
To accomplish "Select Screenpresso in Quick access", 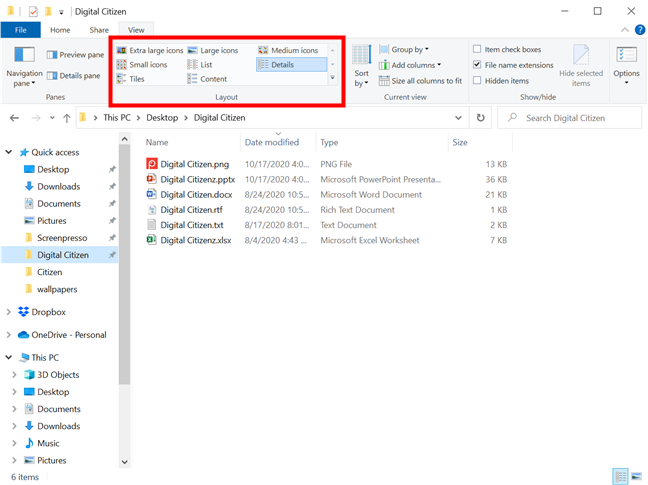I will [62, 238].
